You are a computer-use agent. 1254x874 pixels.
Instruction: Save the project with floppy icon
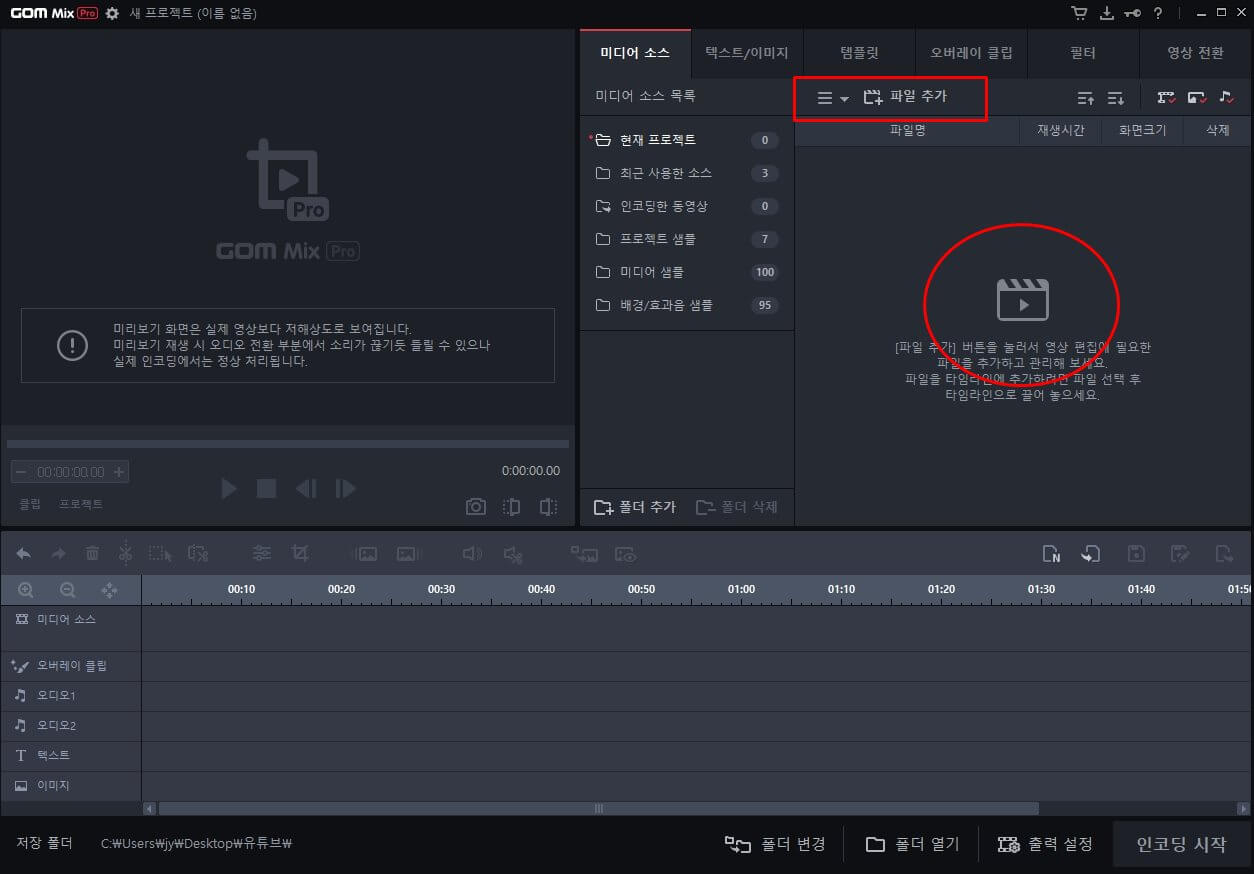pyautogui.click(x=1136, y=553)
